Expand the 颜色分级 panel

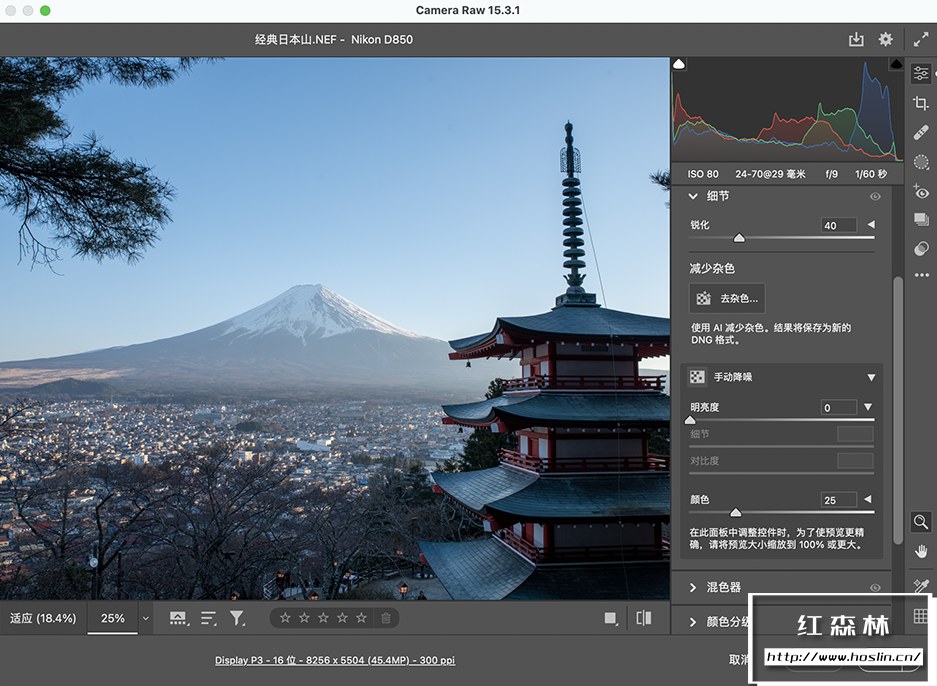pos(693,622)
